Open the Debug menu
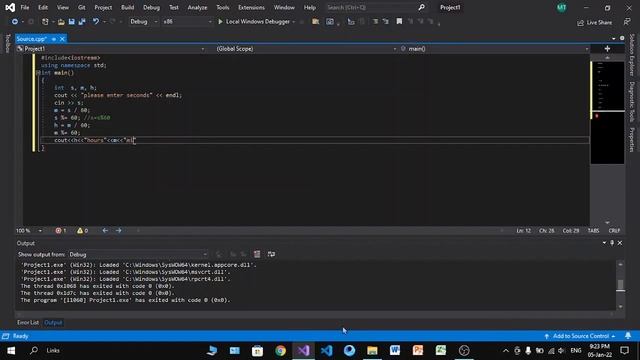The height and width of the screenshot is (360, 640). pos(151,7)
